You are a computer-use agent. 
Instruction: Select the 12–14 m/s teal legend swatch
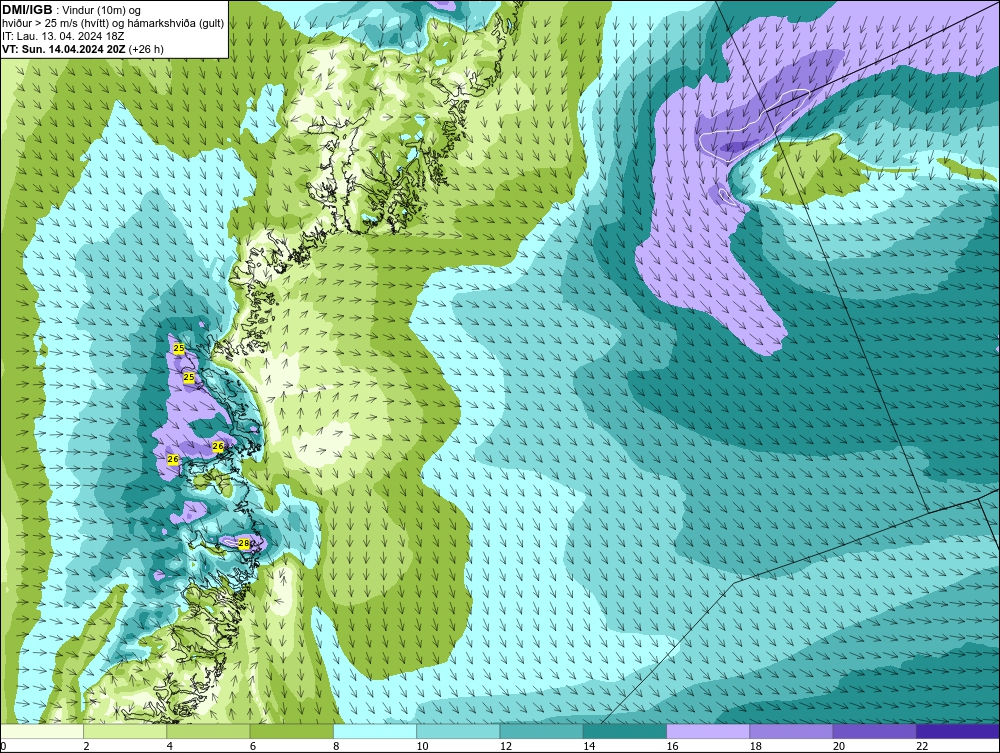point(541,731)
